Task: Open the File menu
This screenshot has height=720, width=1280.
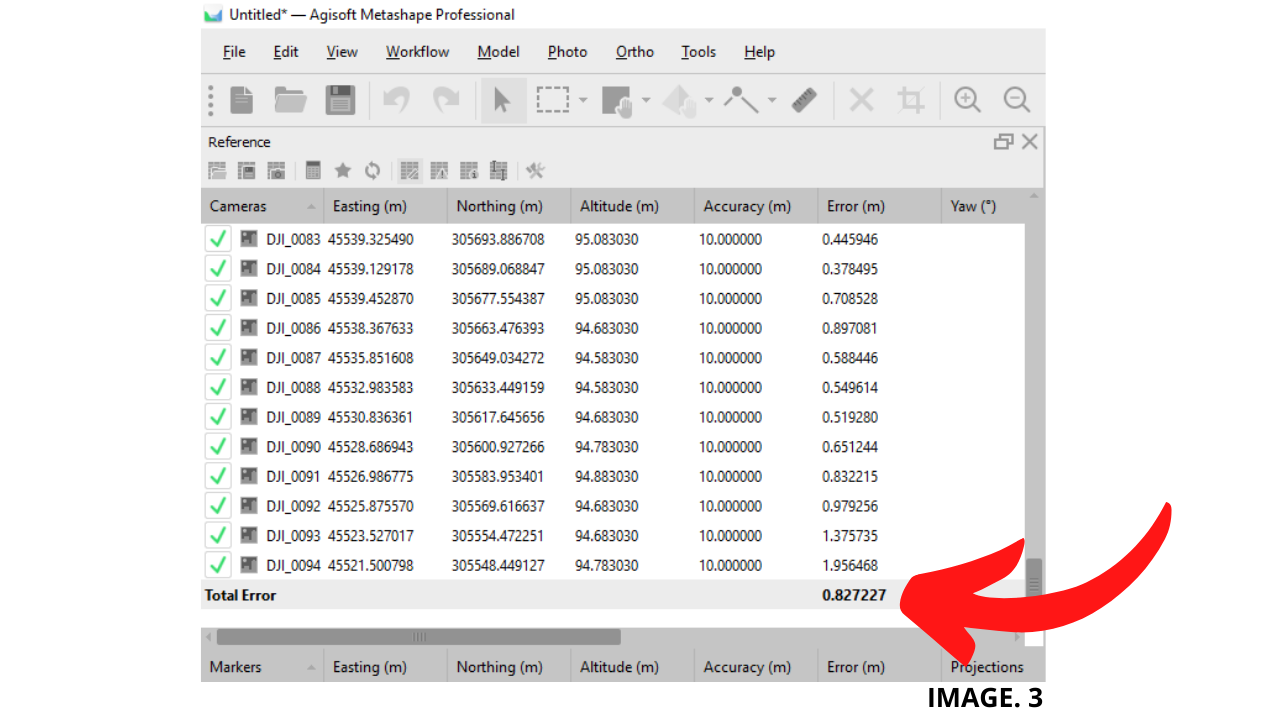Action: [x=234, y=52]
